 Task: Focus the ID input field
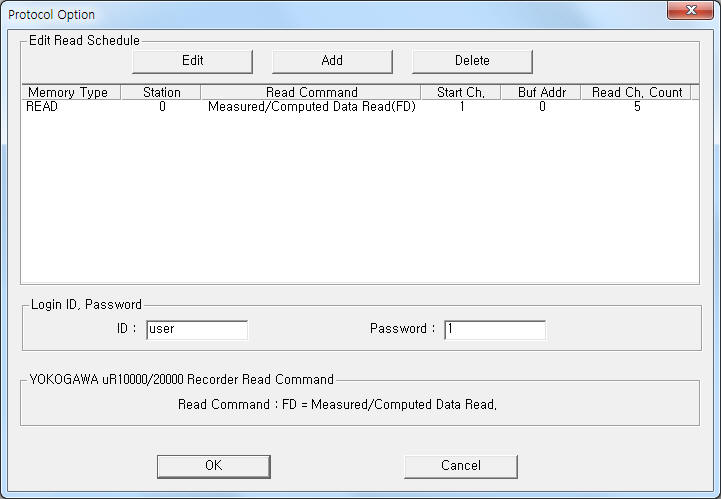tap(197, 330)
